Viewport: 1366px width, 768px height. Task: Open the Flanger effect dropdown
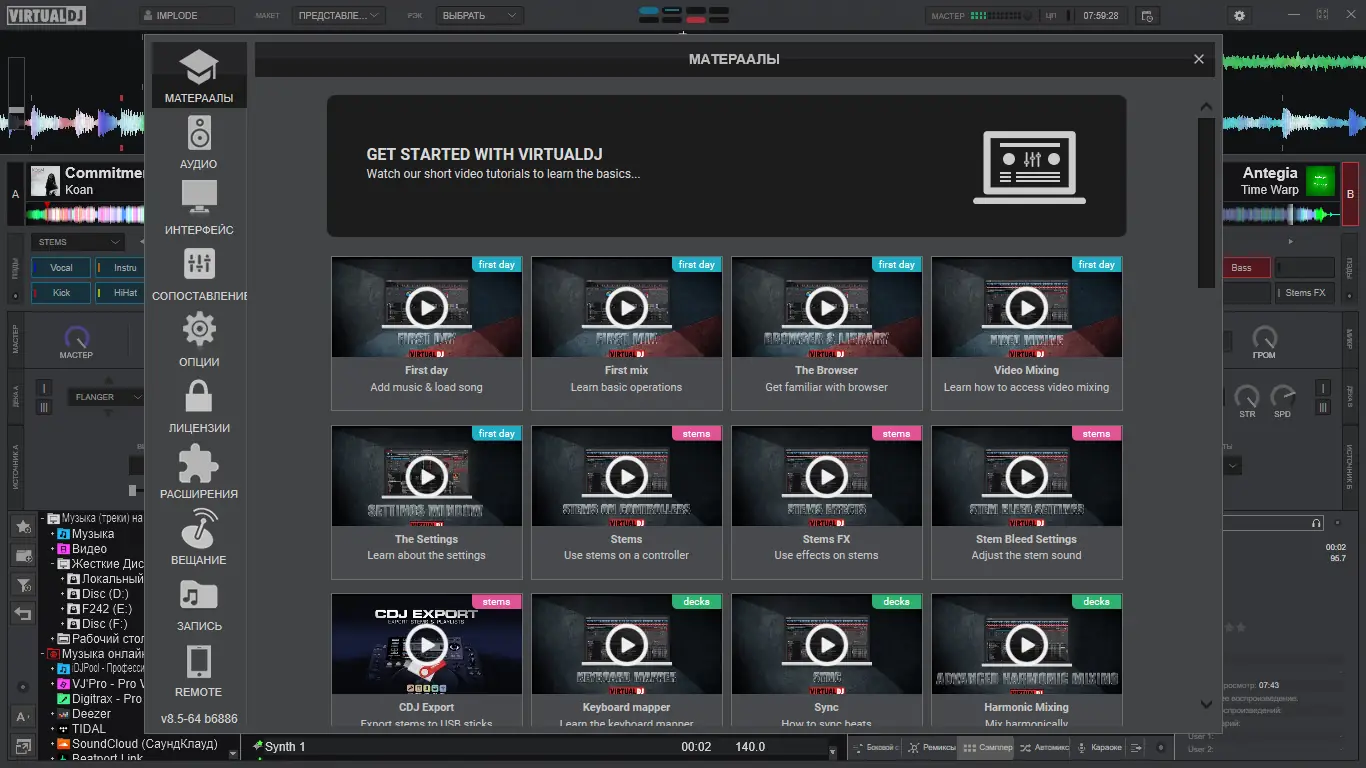click(x=107, y=397)
